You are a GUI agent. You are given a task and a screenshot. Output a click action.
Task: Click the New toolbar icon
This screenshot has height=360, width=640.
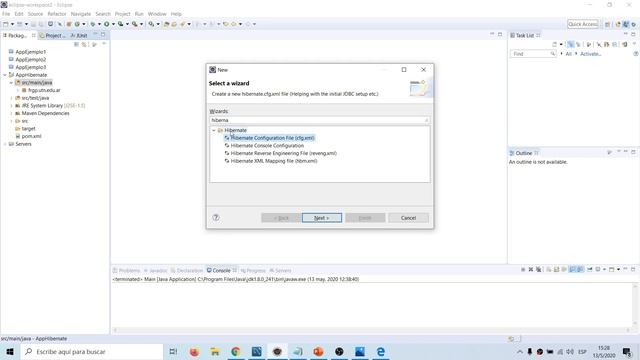click(x=6, y=24)
